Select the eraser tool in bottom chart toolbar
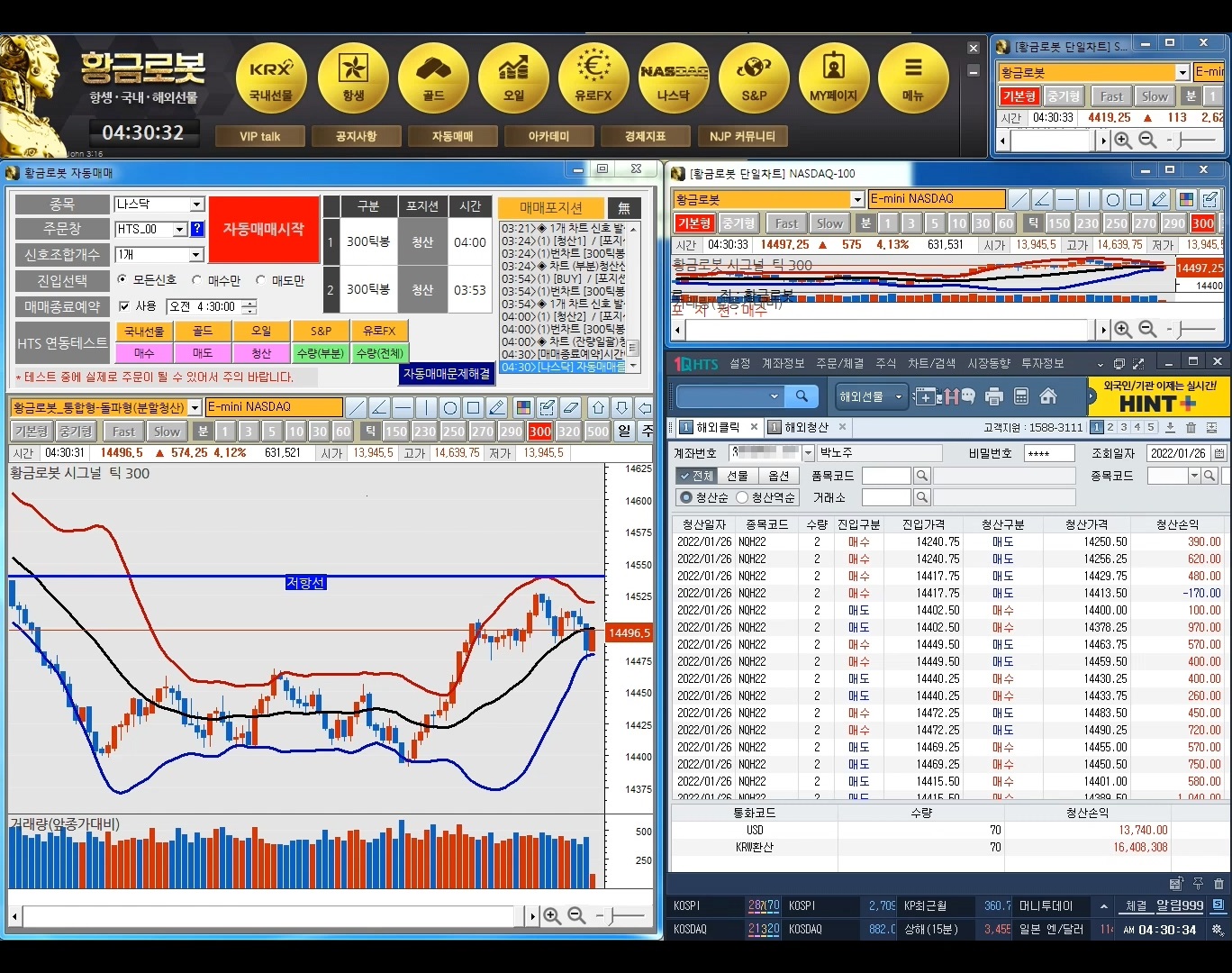This screenshot has height=973, width=1232. 570,407
